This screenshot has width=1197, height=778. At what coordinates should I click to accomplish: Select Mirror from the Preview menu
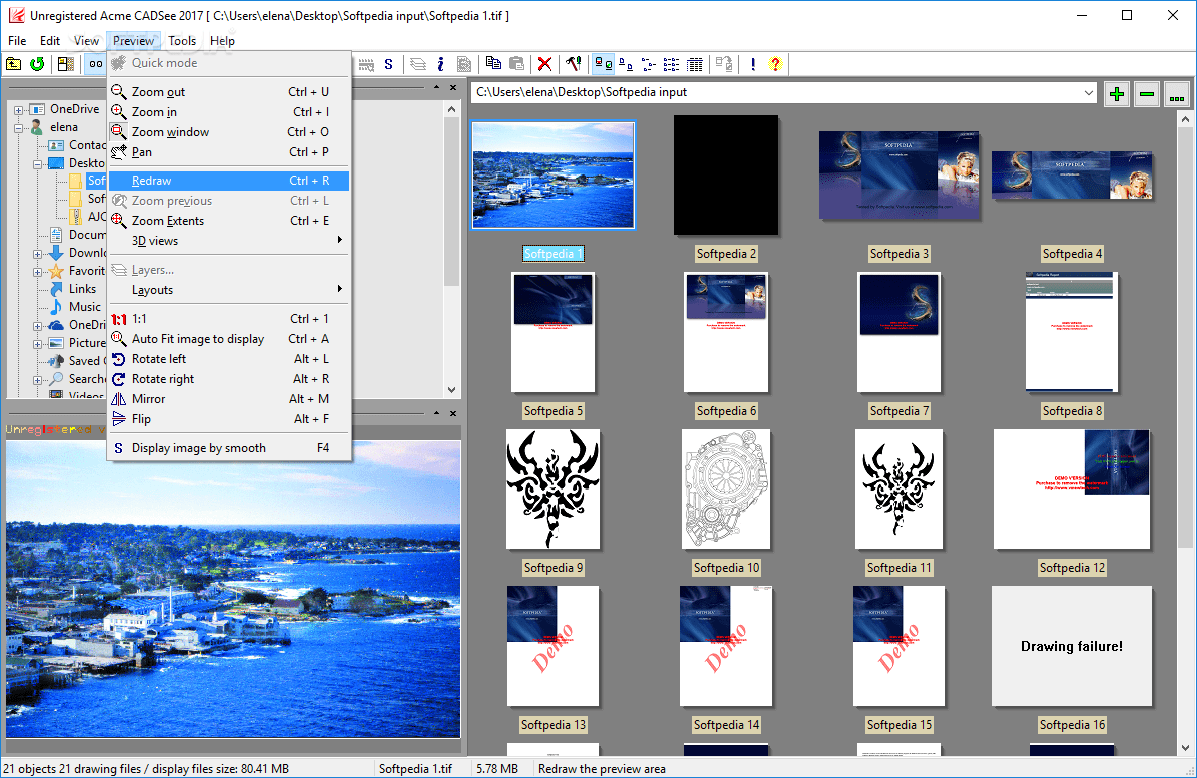pyautogui.click(x=229, y=399)
